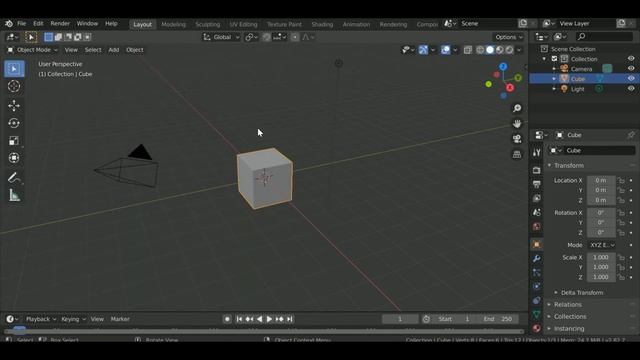
Task: Switch to the Sculpting workspace tab
Action: (207, 24)
